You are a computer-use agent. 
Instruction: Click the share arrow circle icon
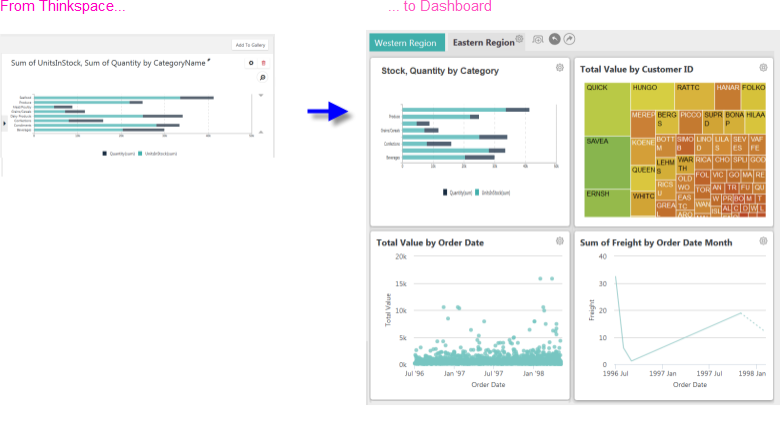(570, 39)
